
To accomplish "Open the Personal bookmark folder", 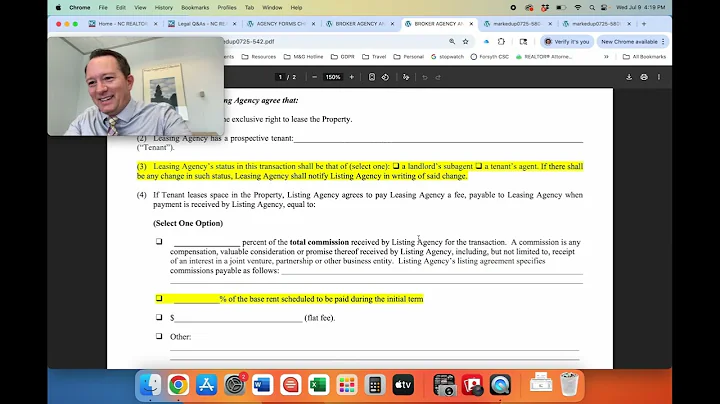I will pos(409,56).
